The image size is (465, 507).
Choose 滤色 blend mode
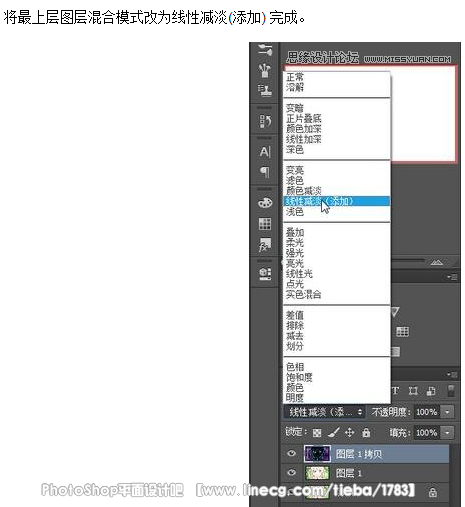(x=295, y=180)
